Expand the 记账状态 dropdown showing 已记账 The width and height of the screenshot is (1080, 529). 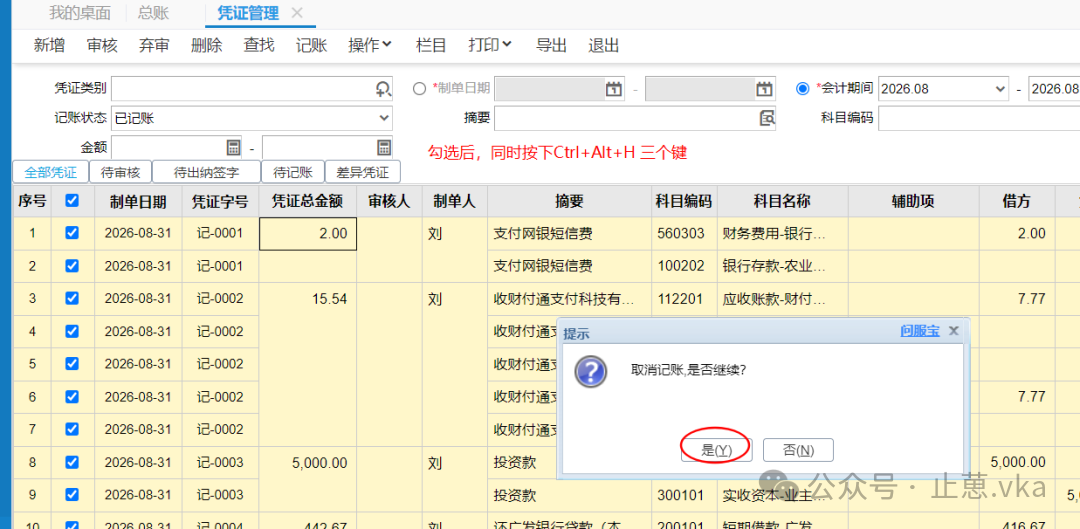pyautogui.click(x=252, y=118)
